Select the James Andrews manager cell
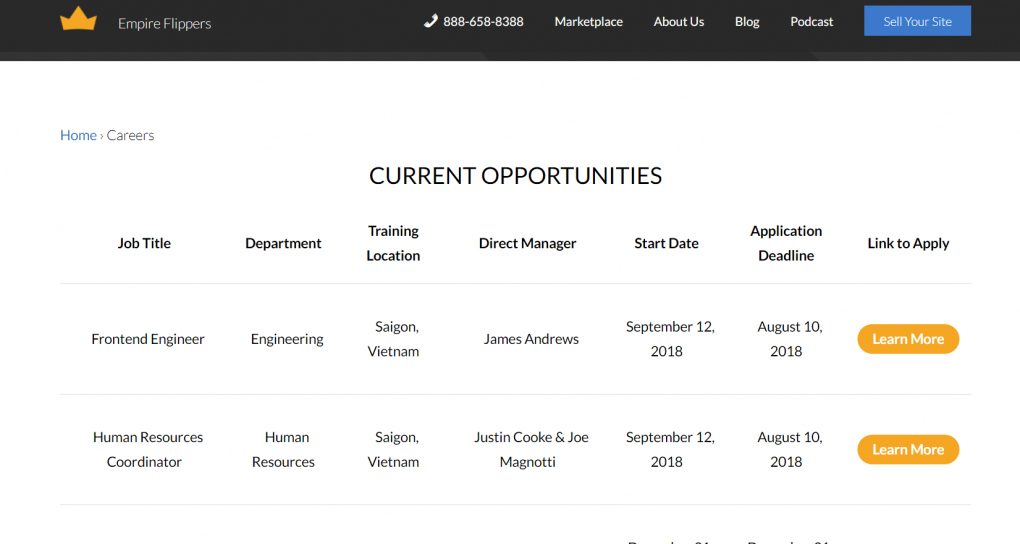Image resolution: width=1020 pixels, height=544 pixels. (x=531, y=339)
